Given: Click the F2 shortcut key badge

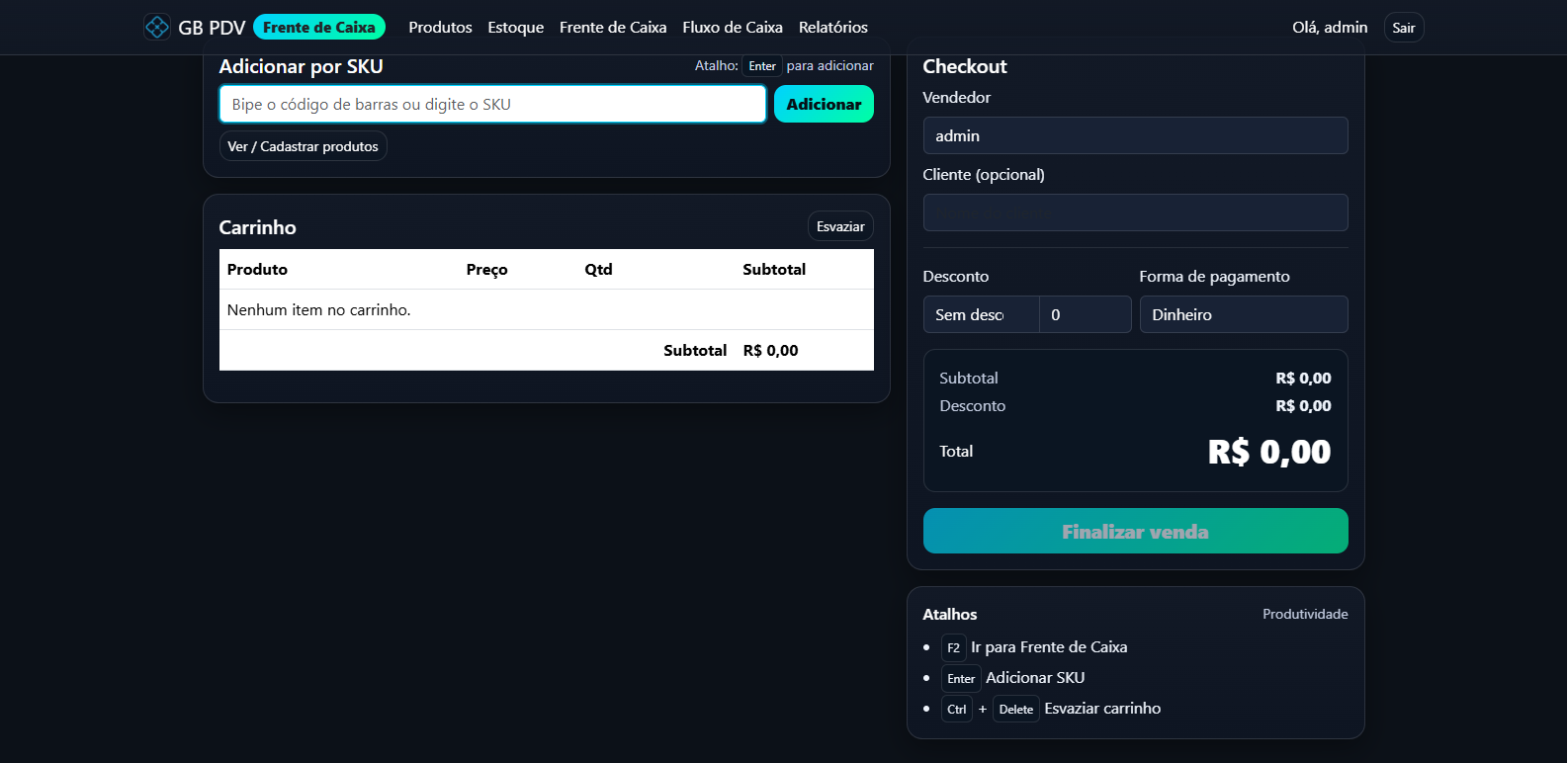Looking at the screenshot, I should (953, 647).
